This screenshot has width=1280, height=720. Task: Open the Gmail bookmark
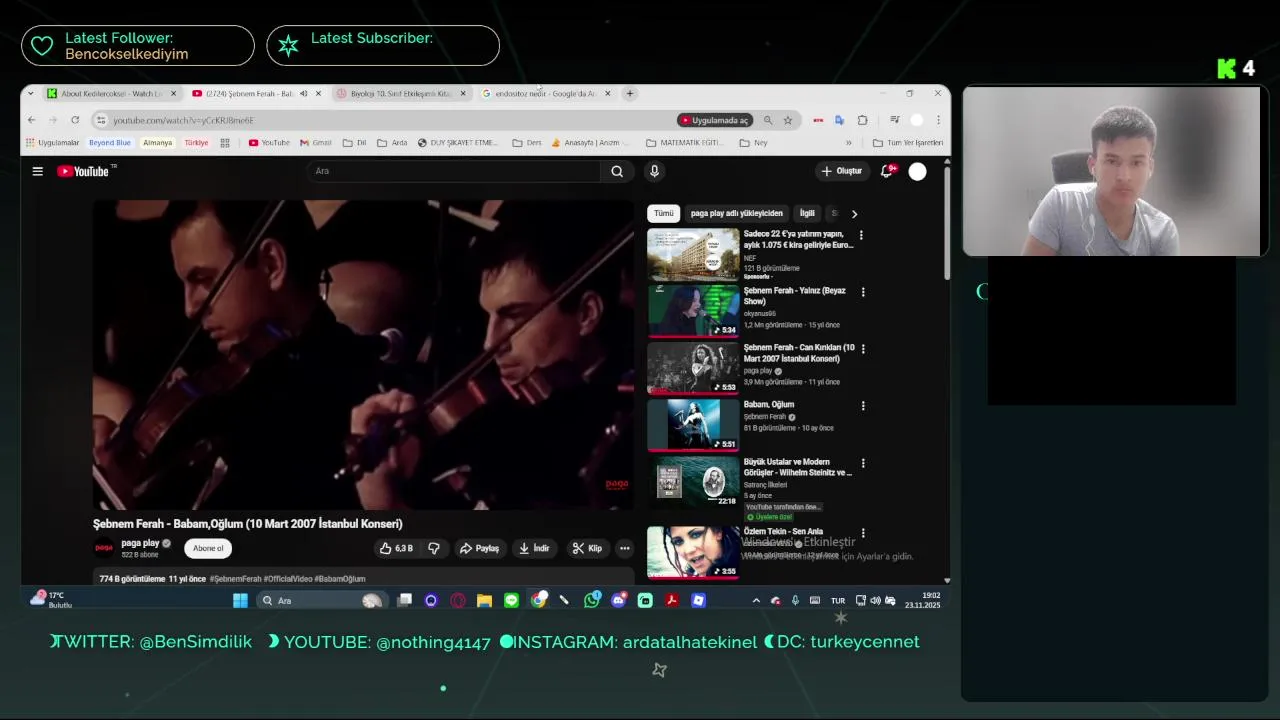pos(316,143)
